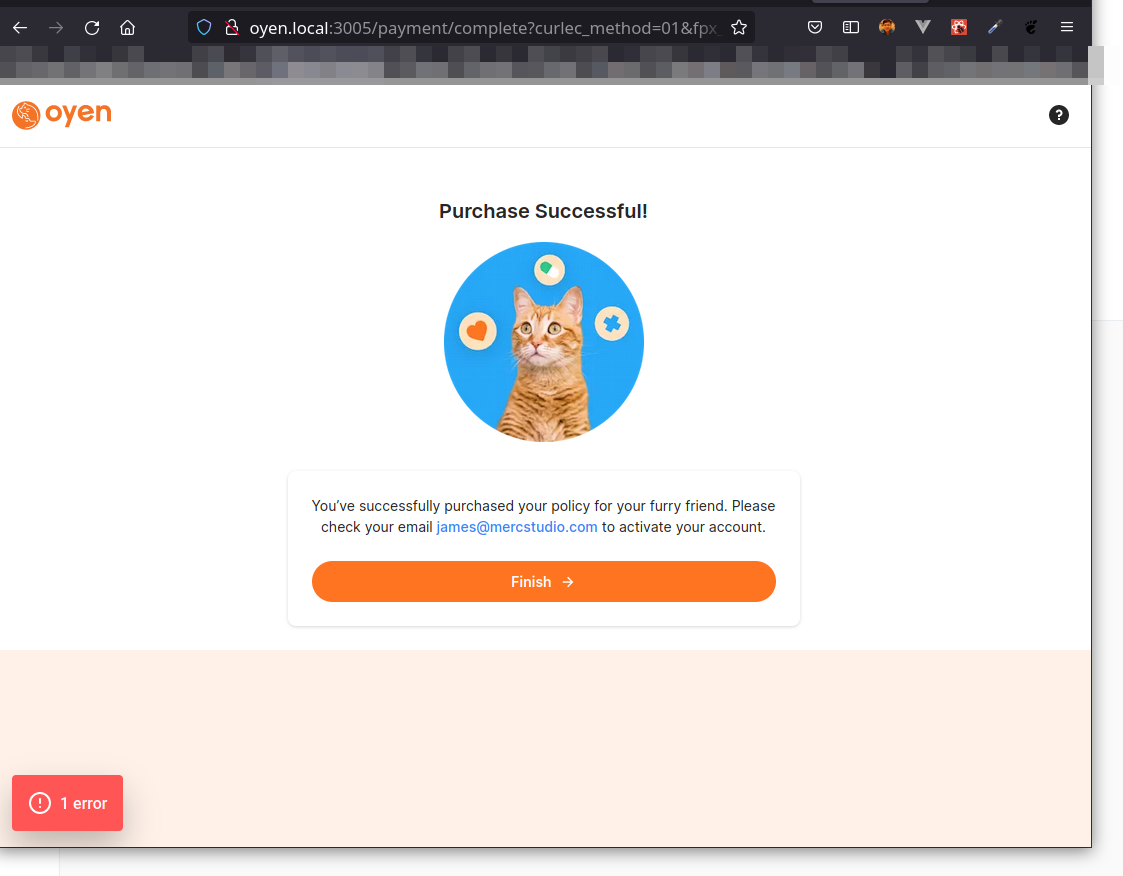Screen dimensions: 1123x876
Task: Expand the 1 error notification
Action: pos(67,803)
